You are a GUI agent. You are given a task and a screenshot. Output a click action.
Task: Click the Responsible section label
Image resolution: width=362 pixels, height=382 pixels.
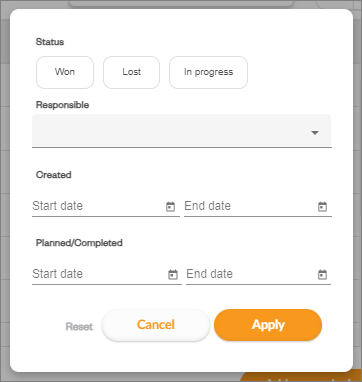click(x=62, y=105)
